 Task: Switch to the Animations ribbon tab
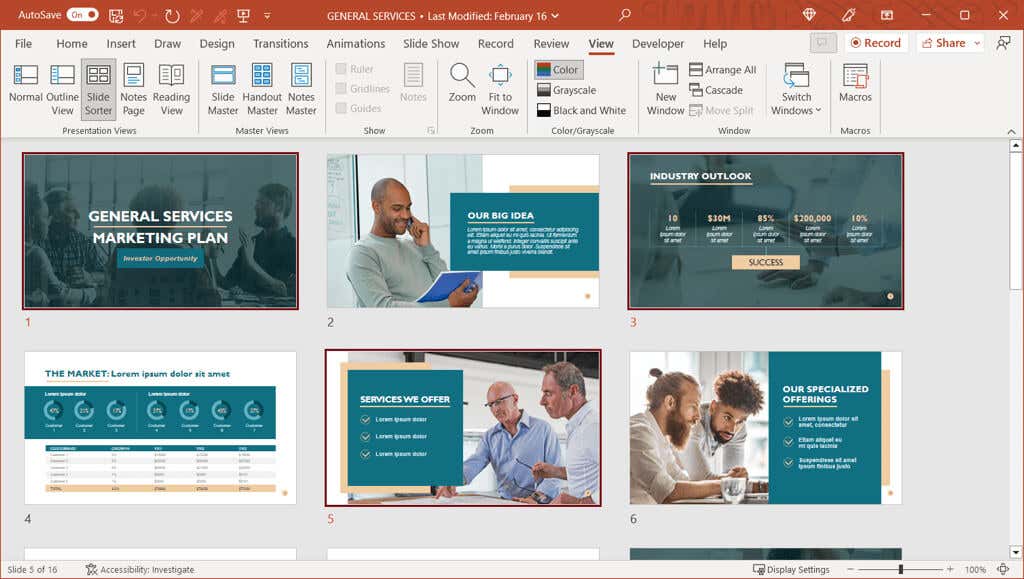355,43
